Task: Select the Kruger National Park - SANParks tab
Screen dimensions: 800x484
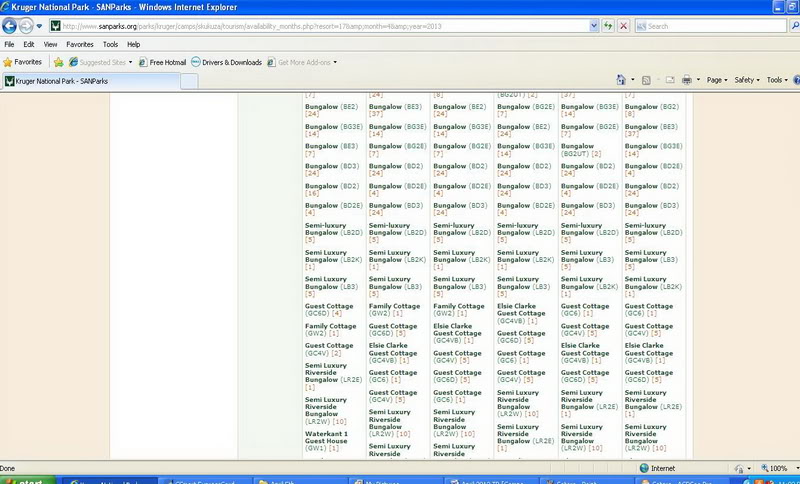Action: pyautogui.click(x=91, y=81)
